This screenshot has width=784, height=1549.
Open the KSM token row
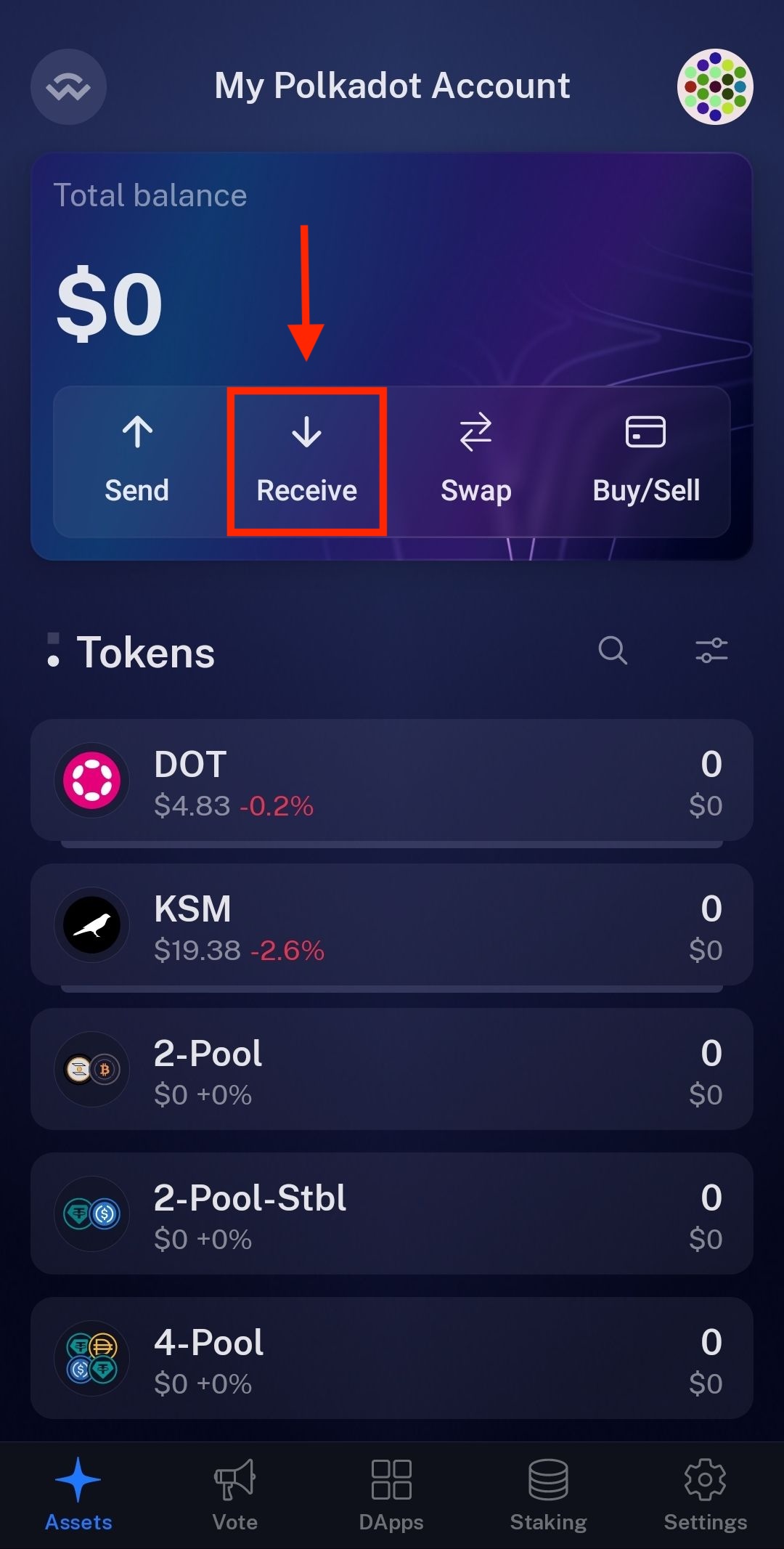pos(392,925)
